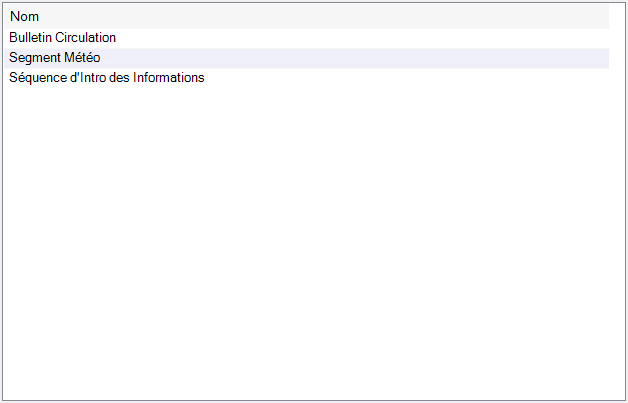Sort the list by the Nom column header
The width and height of the screenshot is (628, 403).
(307, 16)
